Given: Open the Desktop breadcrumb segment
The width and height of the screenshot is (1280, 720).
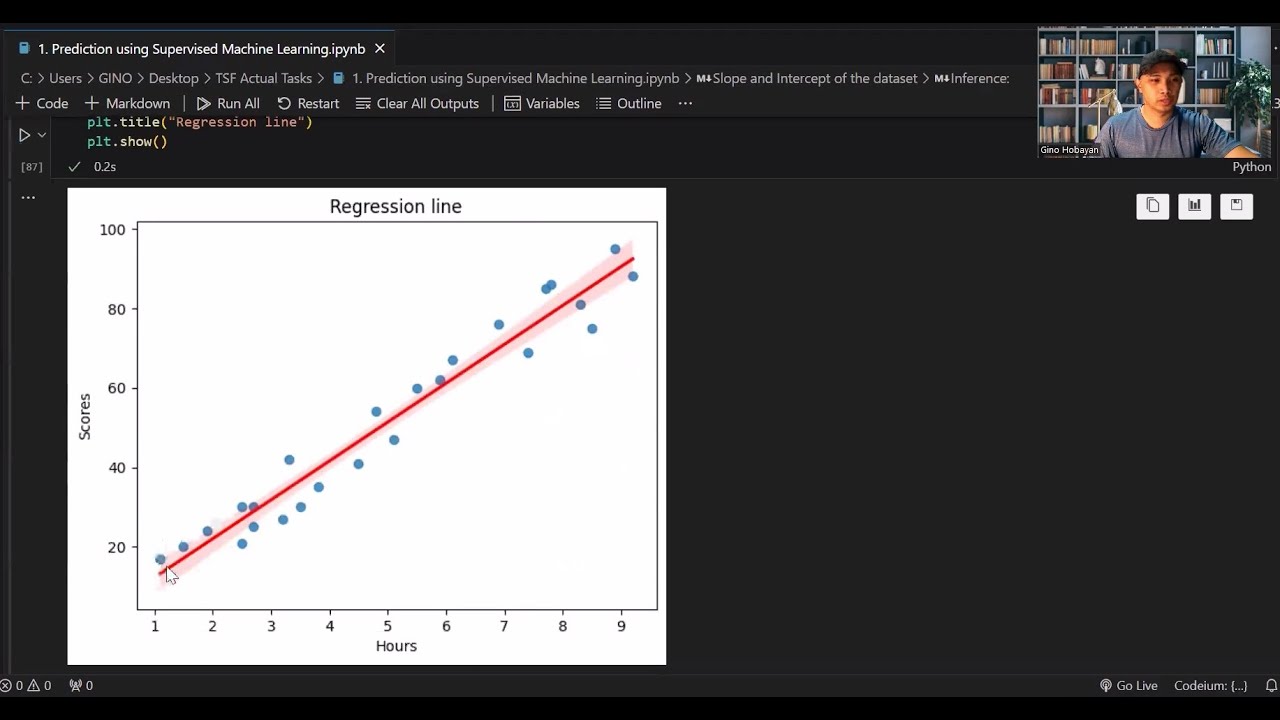Looking at the screenshot, I should (174, 78).
